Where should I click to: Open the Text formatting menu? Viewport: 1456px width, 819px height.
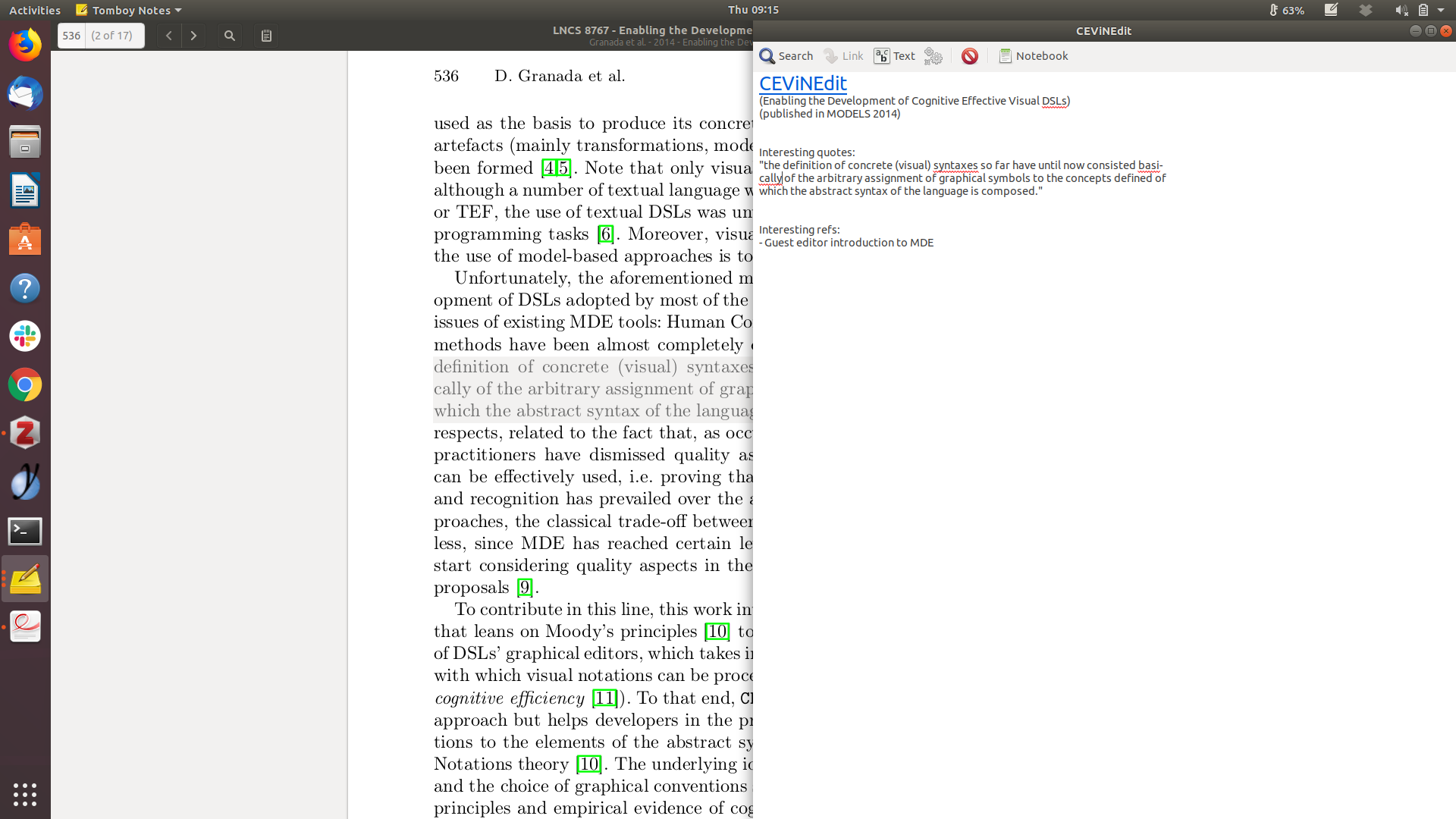pos(895,56)
